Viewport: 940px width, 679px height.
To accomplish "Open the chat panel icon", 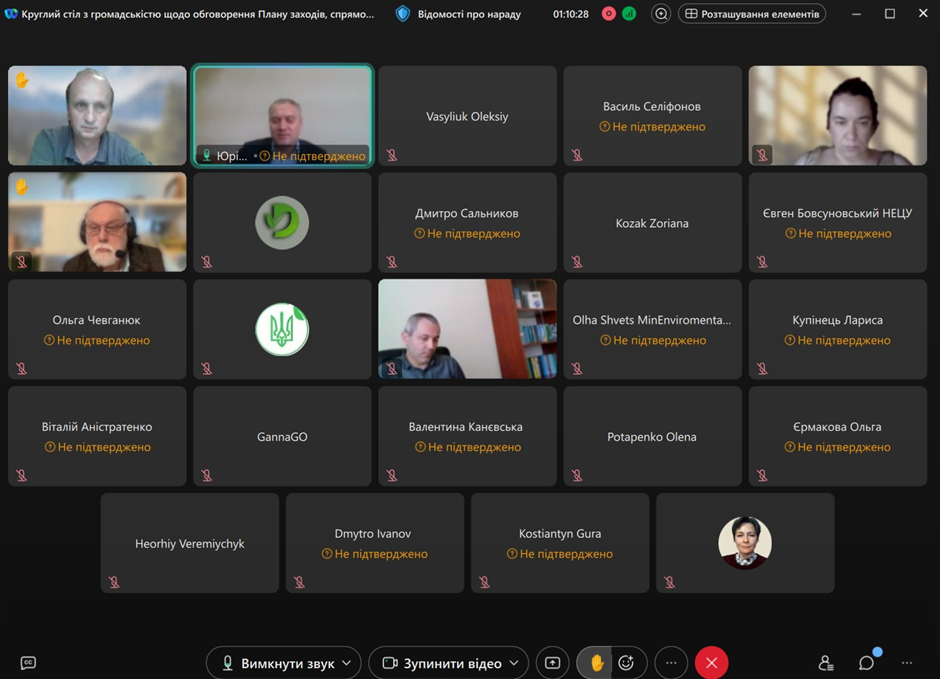I will [x=867, y=663].
